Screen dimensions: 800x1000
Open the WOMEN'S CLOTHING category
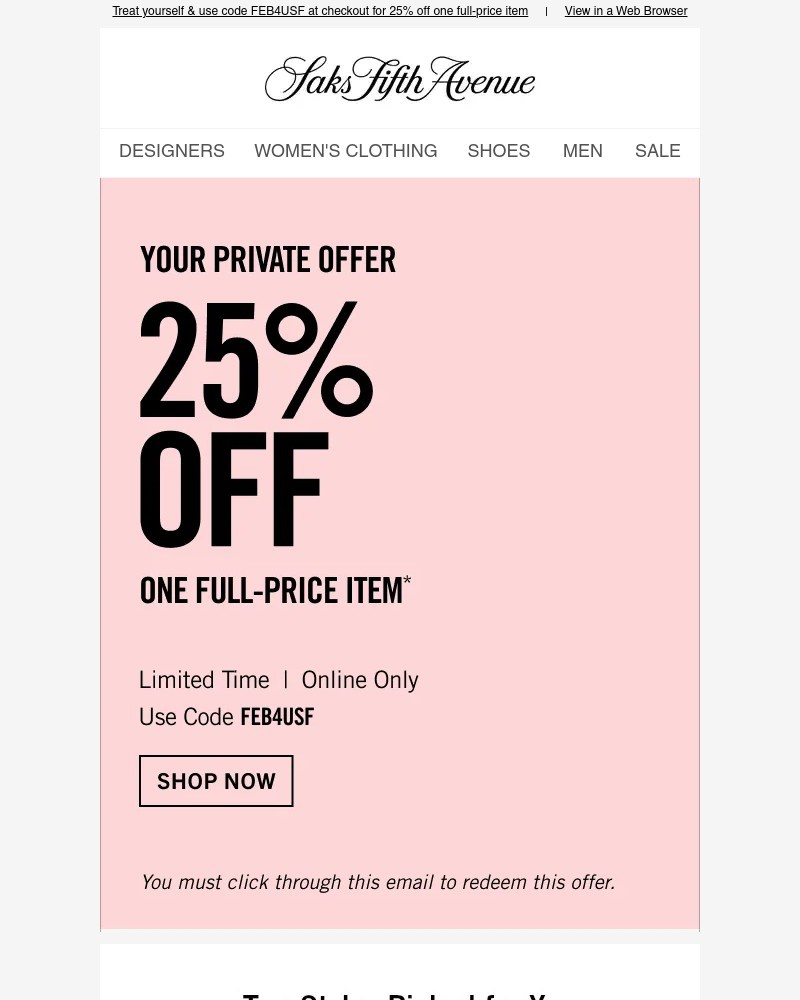tap(345, 151)
